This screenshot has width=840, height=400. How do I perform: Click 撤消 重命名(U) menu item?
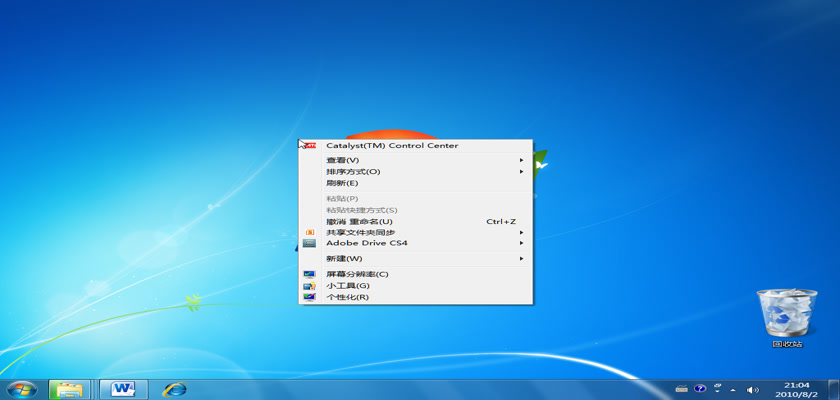click(360, 221)
